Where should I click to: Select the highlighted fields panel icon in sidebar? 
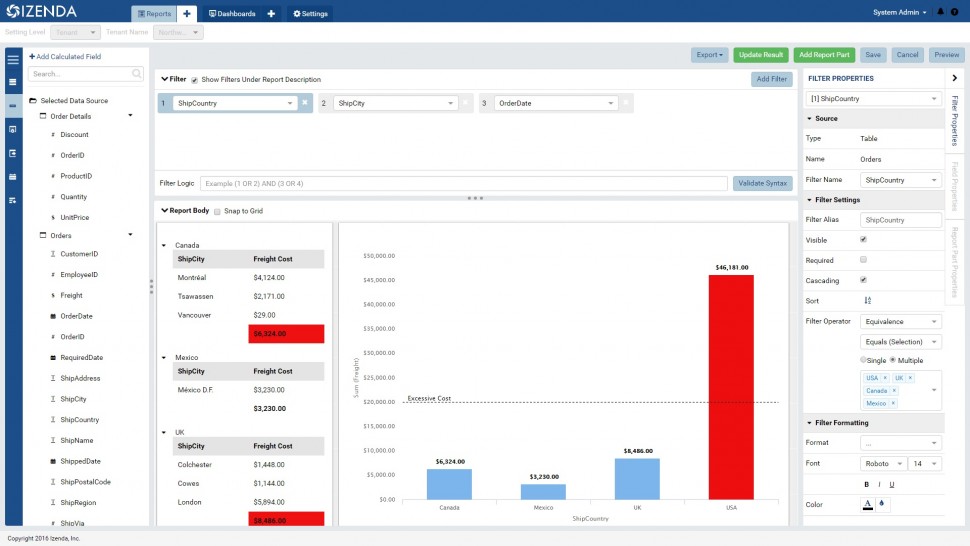(12, 106)
